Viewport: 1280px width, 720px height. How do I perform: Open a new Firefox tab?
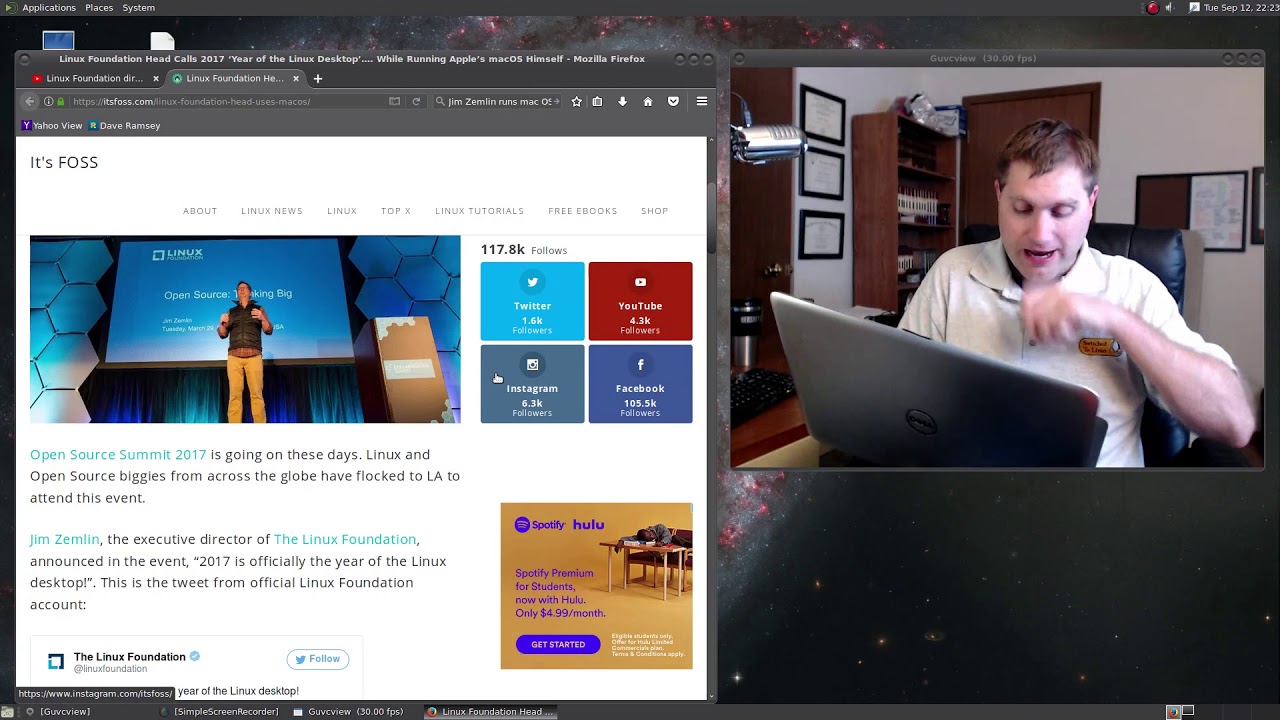318,78
